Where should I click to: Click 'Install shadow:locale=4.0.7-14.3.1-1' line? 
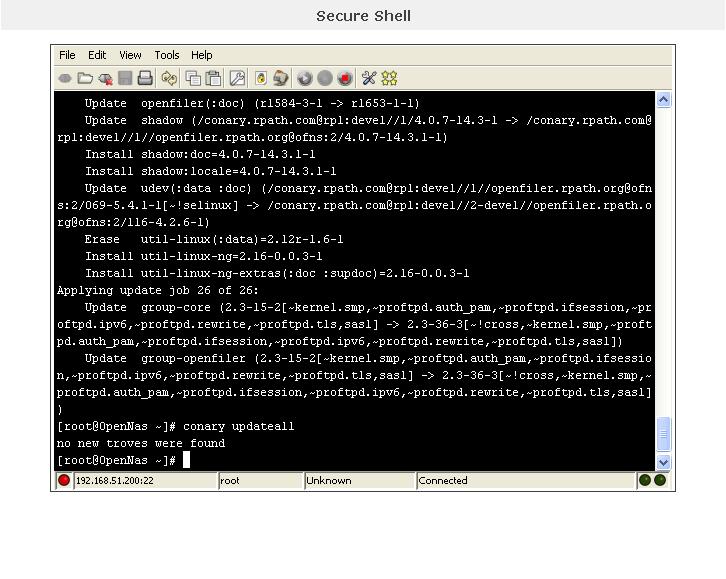click(x=211, y=171)
